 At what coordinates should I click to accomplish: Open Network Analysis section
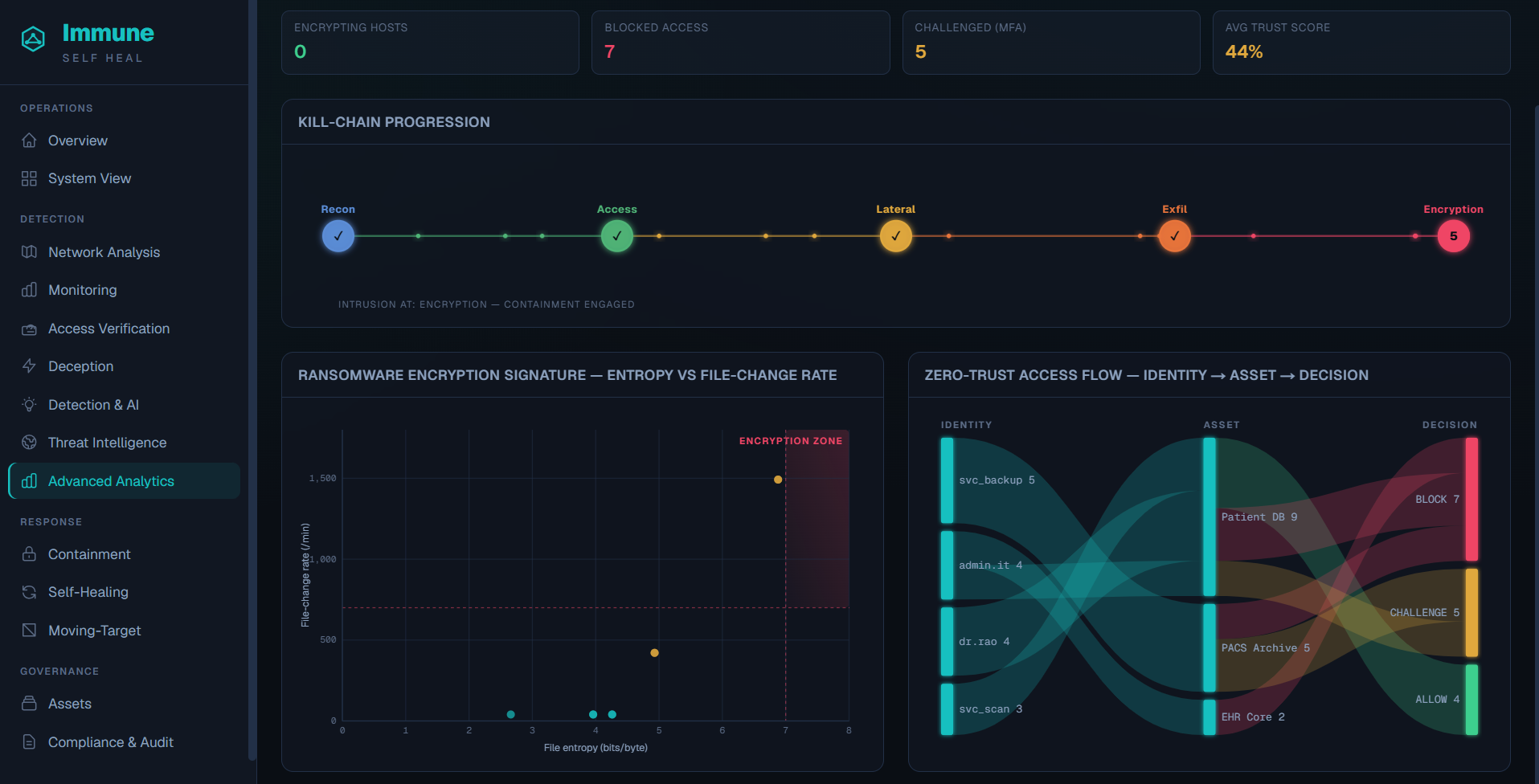point(124,252)
